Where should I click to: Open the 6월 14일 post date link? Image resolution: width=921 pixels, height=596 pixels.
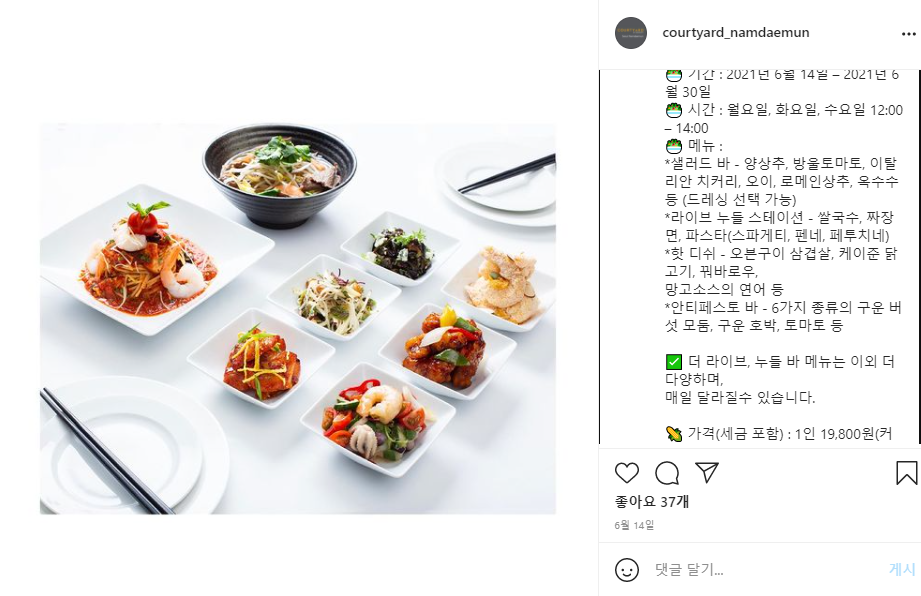634,525
